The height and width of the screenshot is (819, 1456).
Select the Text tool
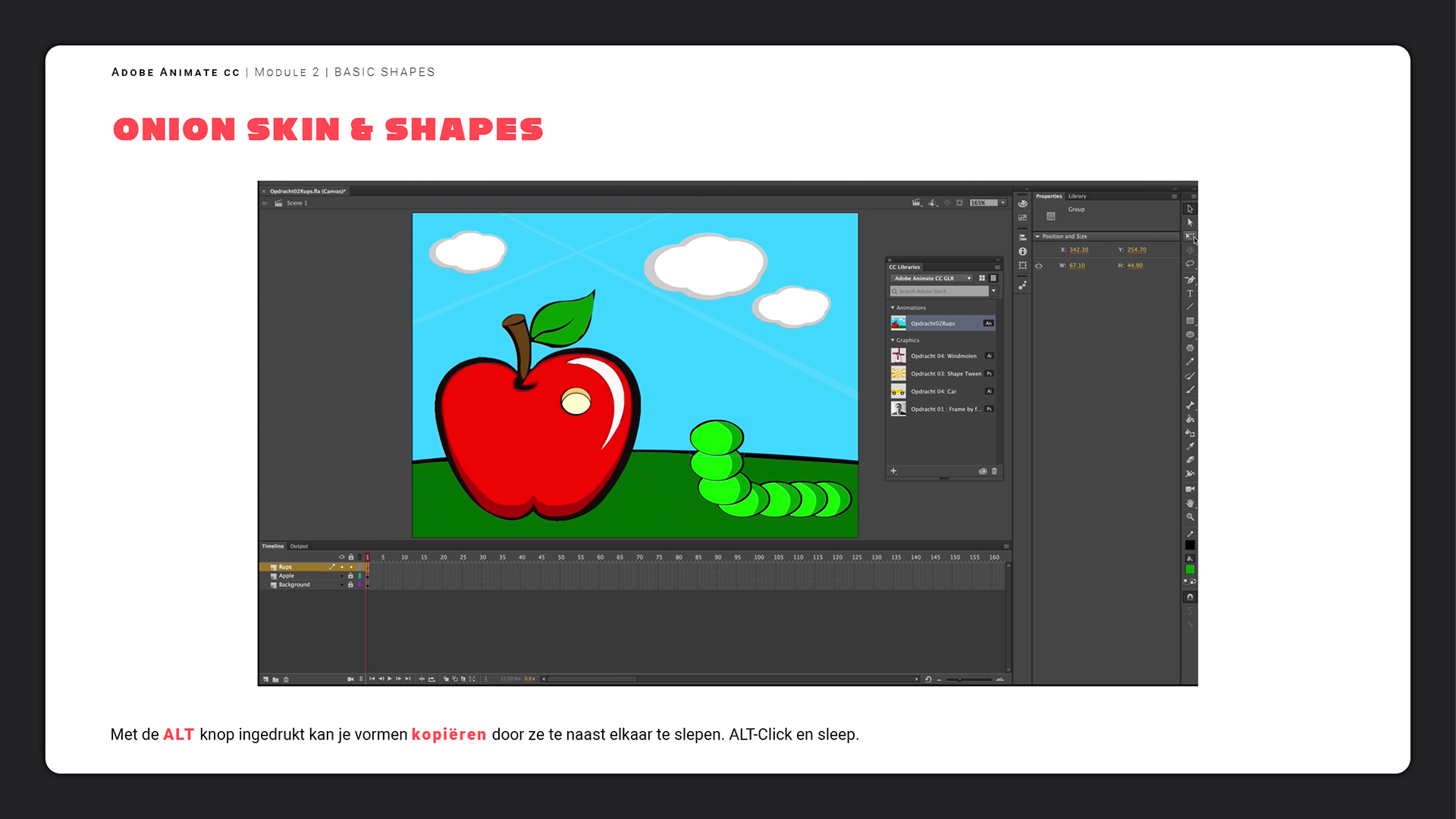tap(1190, 293)
